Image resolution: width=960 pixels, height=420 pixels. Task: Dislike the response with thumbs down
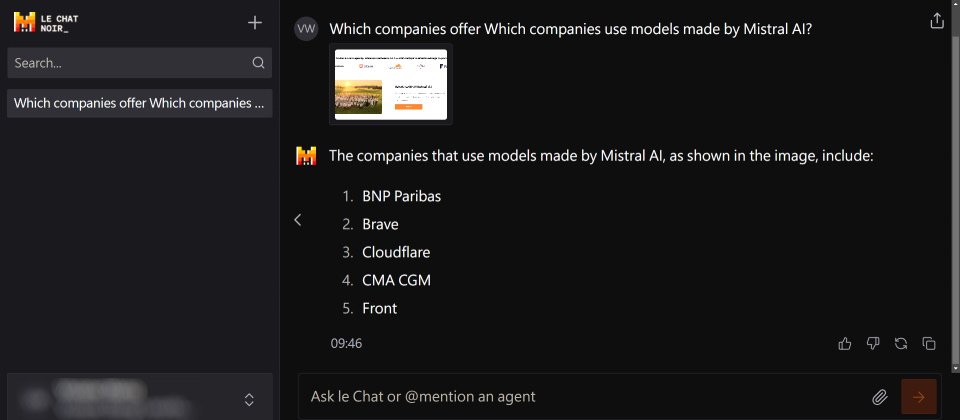(873, 343)
